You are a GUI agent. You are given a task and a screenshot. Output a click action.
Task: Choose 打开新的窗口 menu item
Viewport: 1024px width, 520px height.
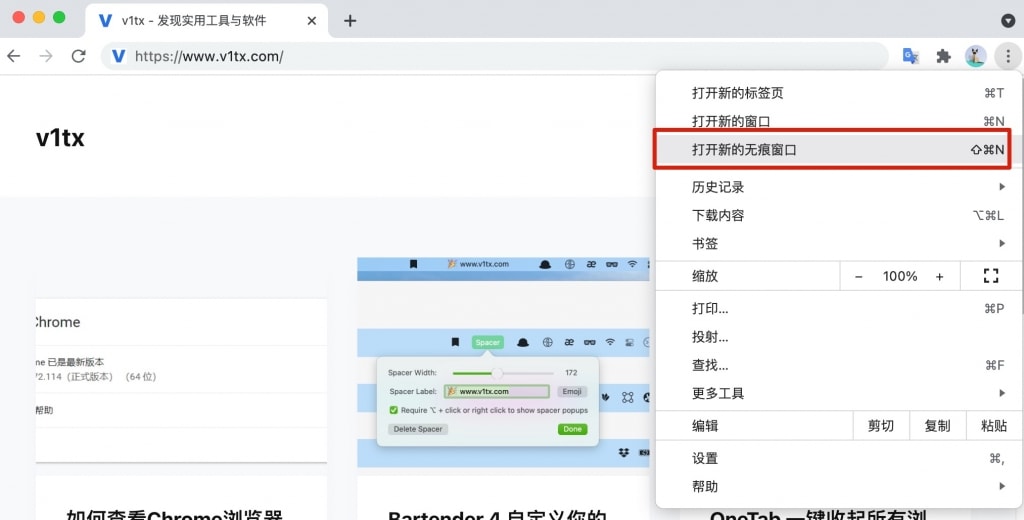point(839,122)
